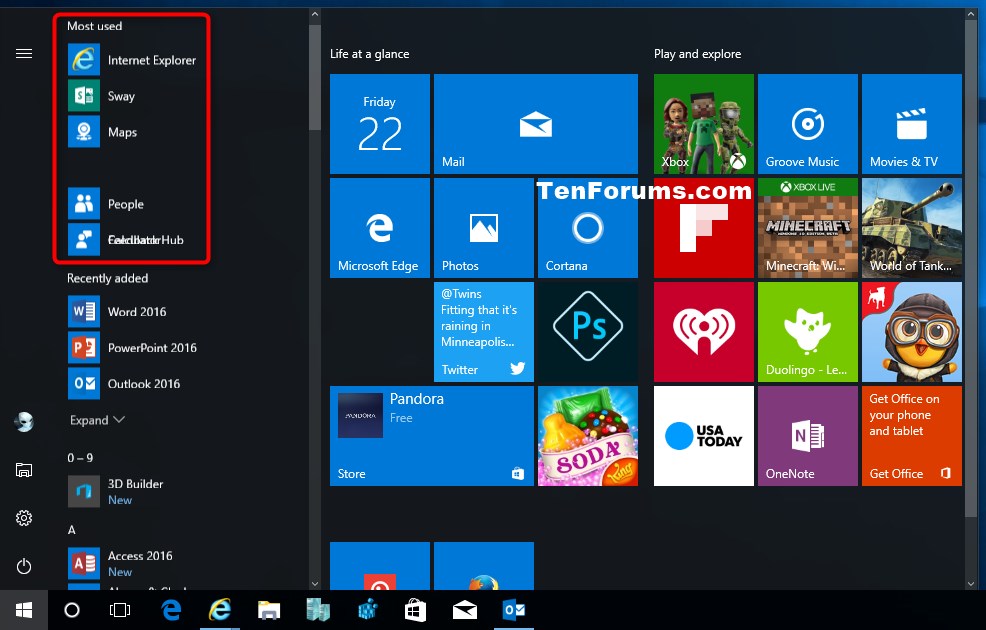Click the 0 – 9 alphabet header

tap(80, 458)
